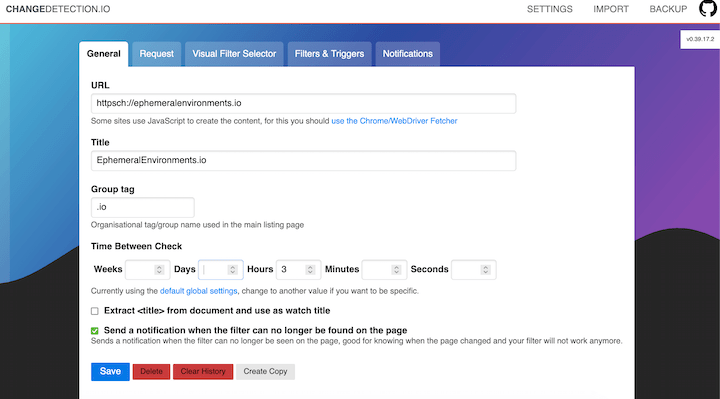Click the Seconds number field
The image size is (720, 399).
click(x=473, y=270)
